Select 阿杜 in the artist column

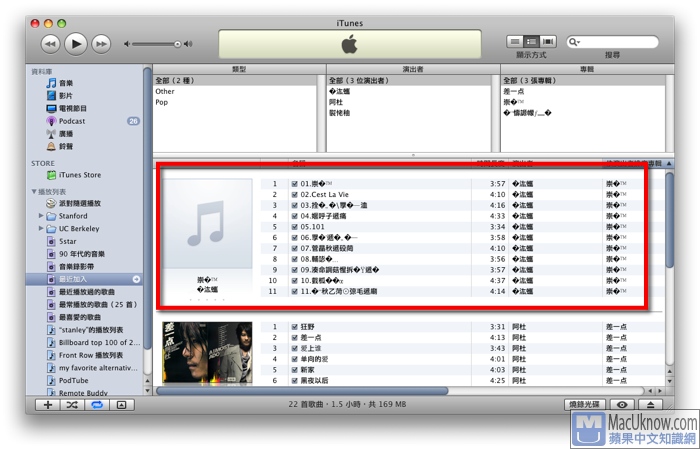click(x=409, y=102)
